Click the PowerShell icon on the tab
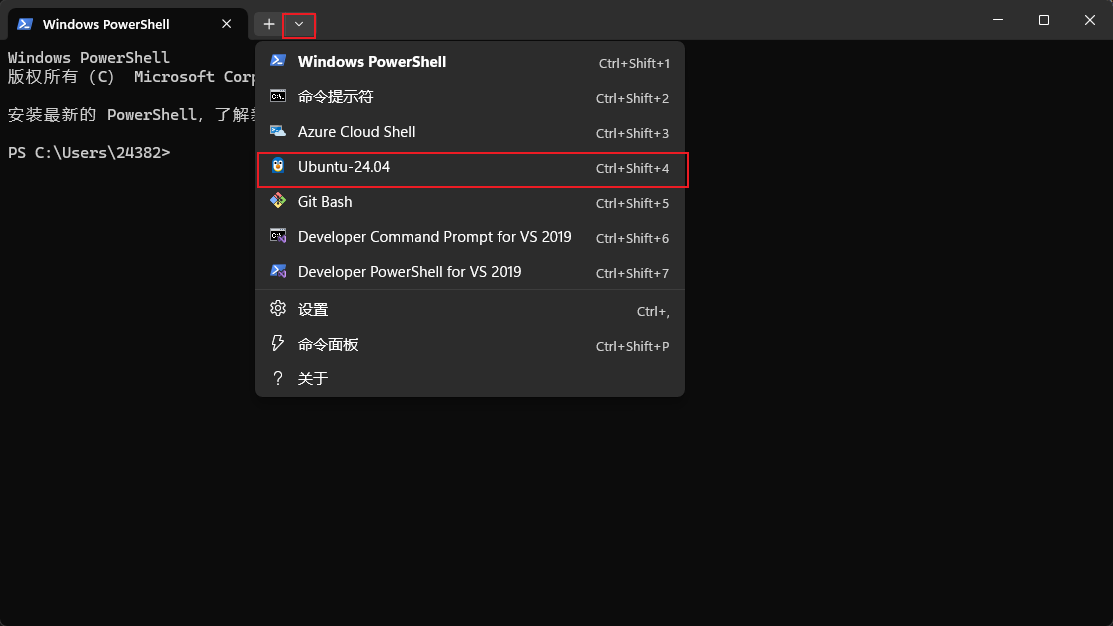Viewport: 1113px width, 626px height. [25, 24]
